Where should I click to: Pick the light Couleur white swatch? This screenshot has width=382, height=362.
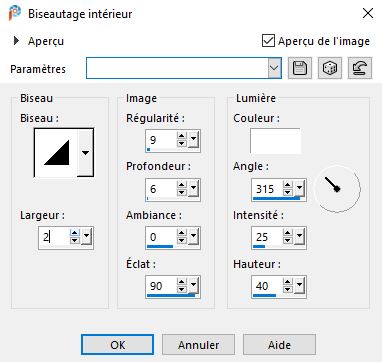(275, 141)
